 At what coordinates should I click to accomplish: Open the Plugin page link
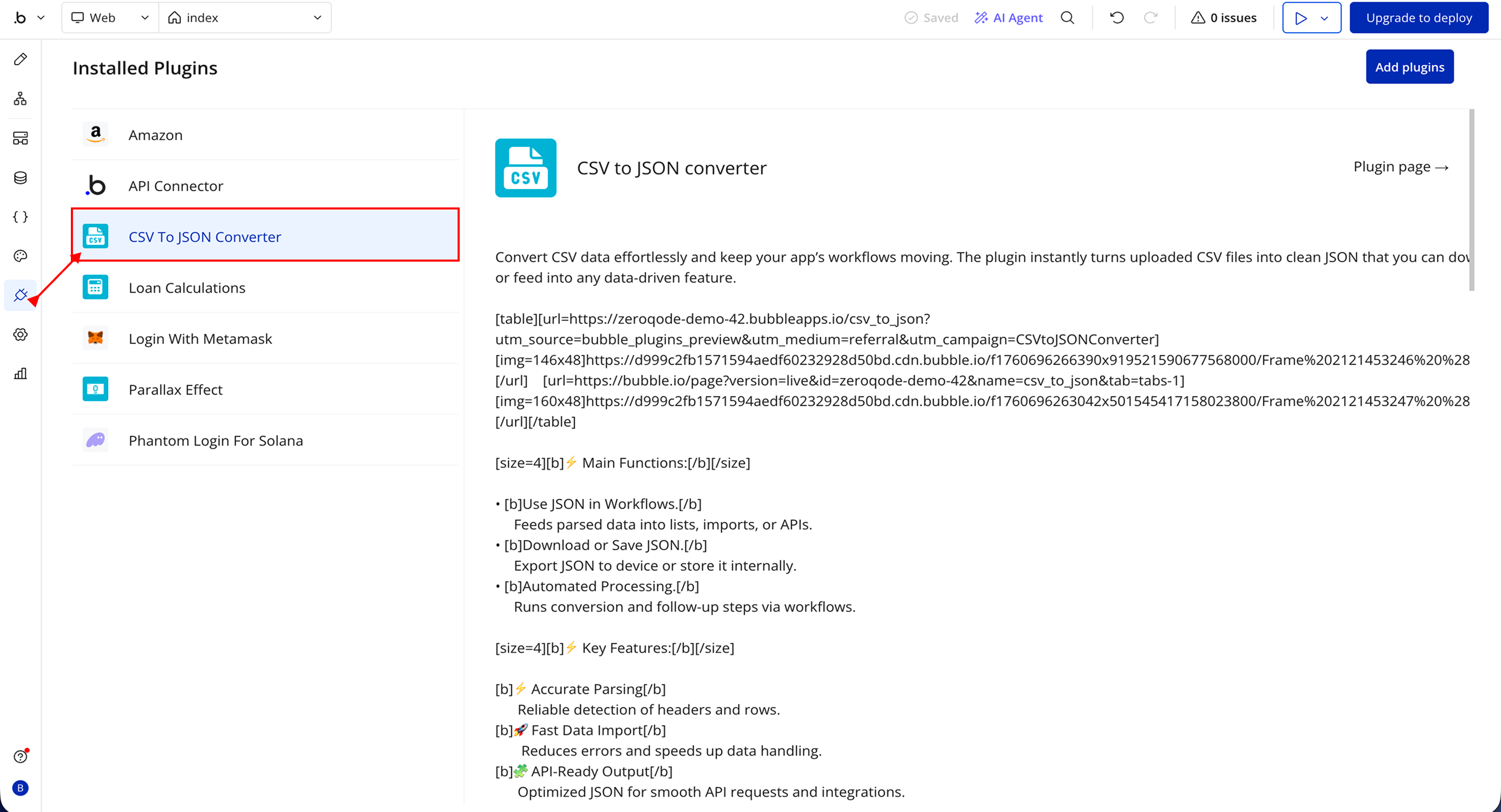1400,167
